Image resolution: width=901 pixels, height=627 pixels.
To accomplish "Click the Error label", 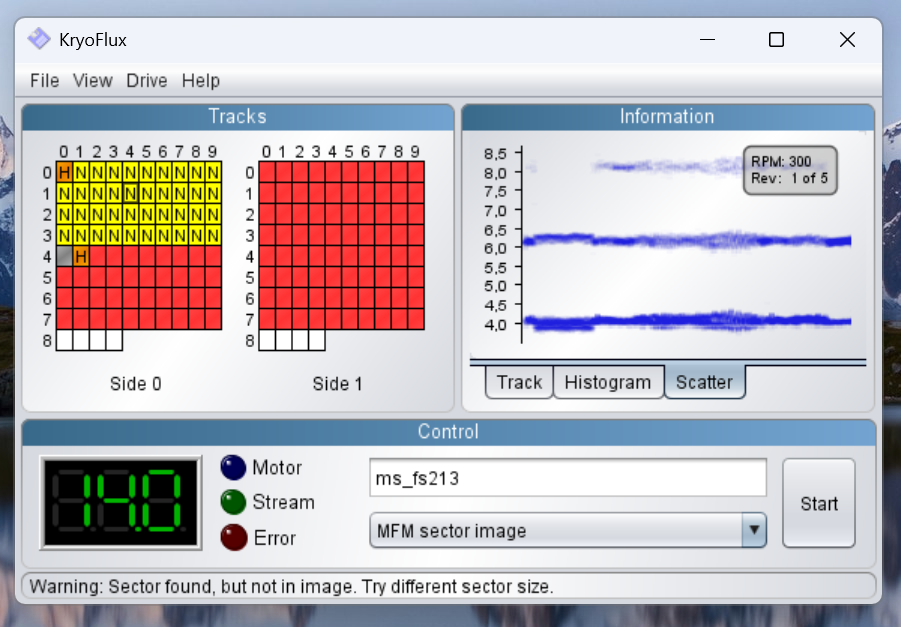I will tap(275, 538).
